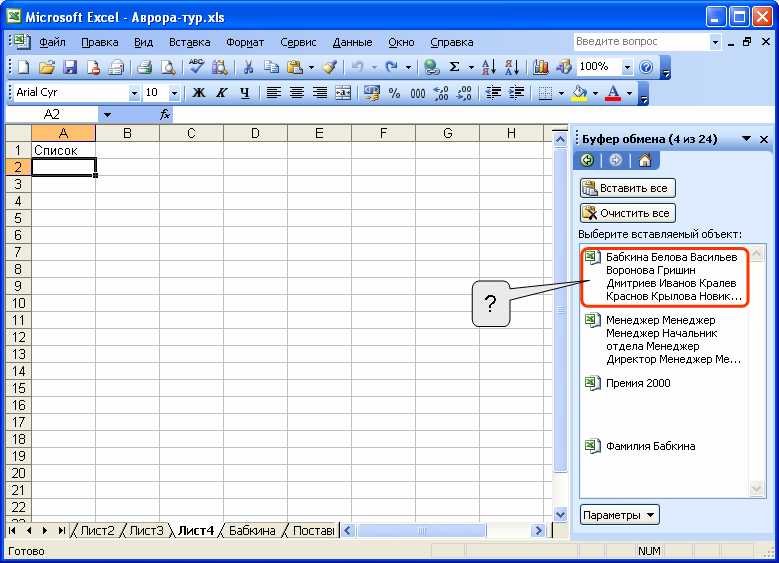This screenshot has width=779, height=563.
Task: Click the Fill Color paint bucket
Action: (x=579, y=93)
